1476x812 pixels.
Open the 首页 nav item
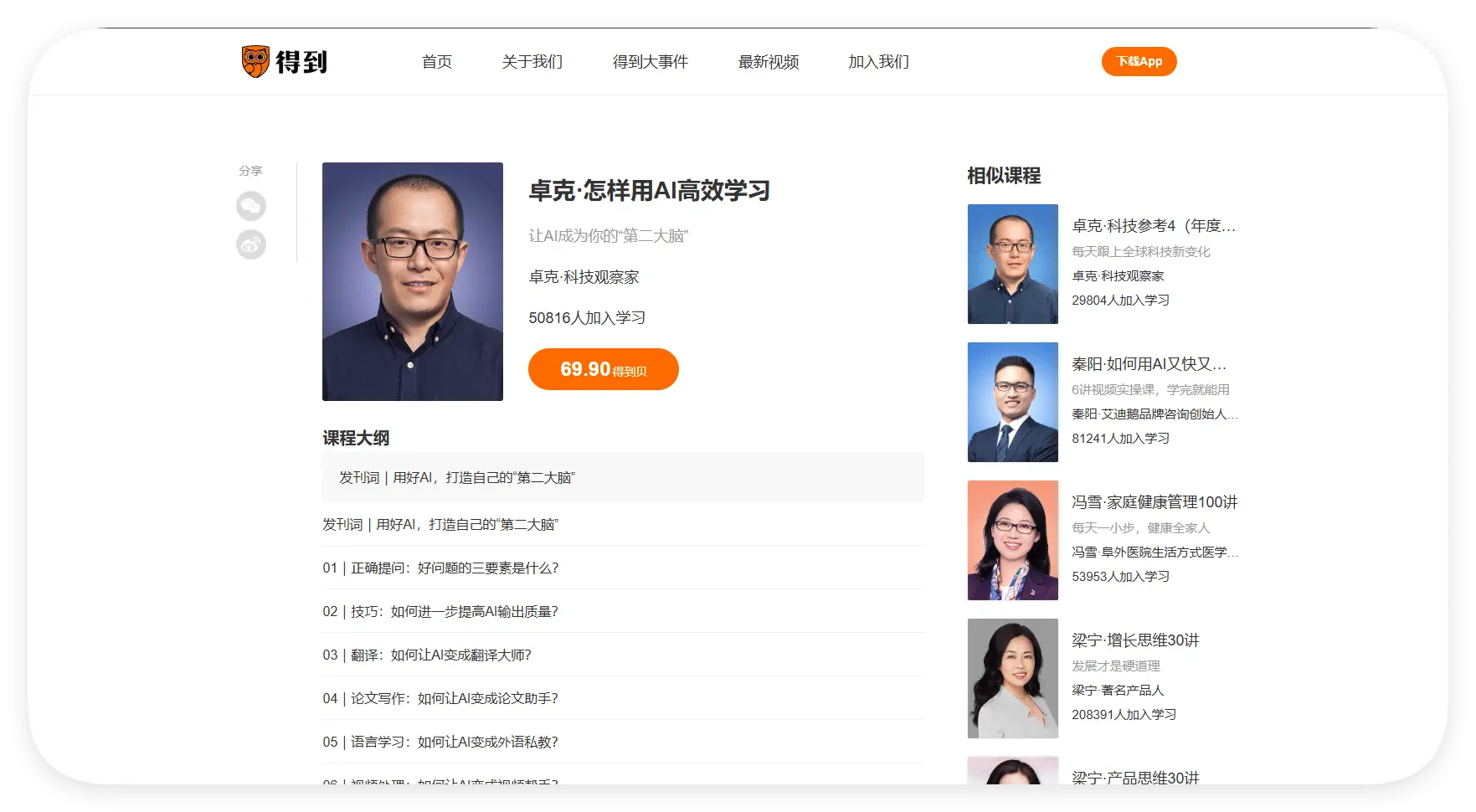click(437, 62)
